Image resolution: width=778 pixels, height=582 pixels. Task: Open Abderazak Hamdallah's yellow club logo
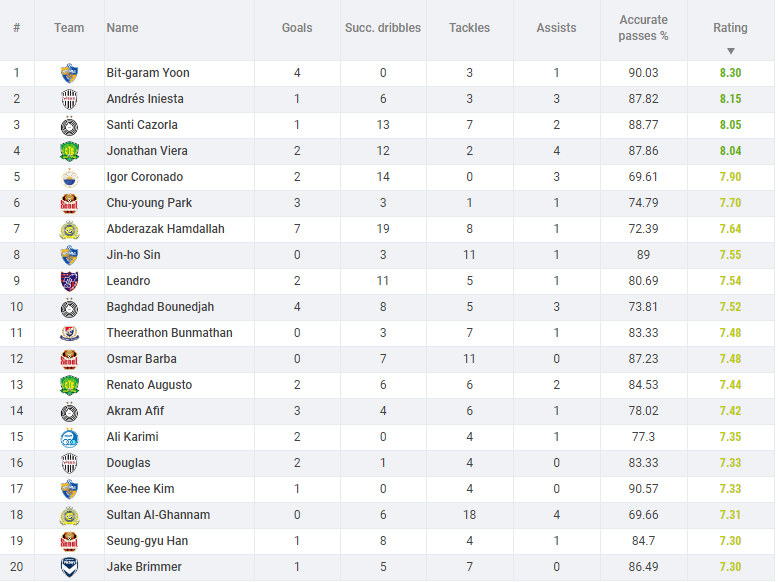69,229
